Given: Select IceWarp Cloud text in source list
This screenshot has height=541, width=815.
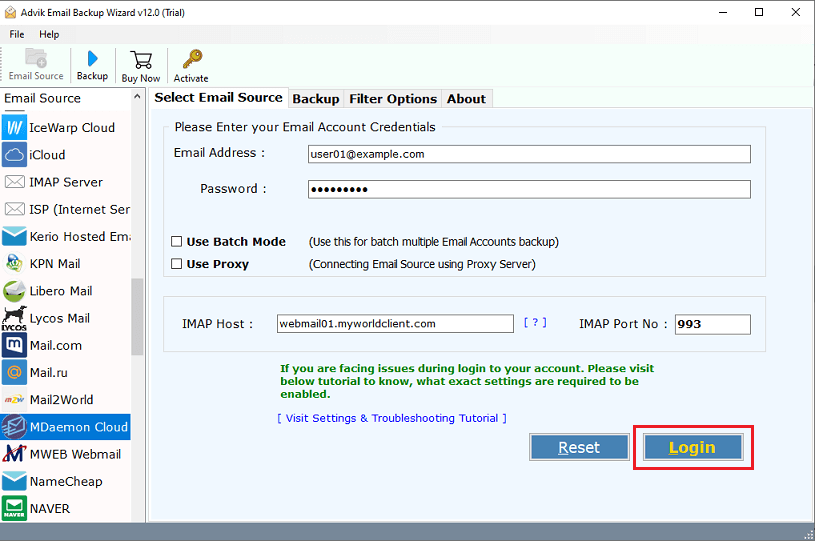Looking at the screenshot, I should point(72,128).
